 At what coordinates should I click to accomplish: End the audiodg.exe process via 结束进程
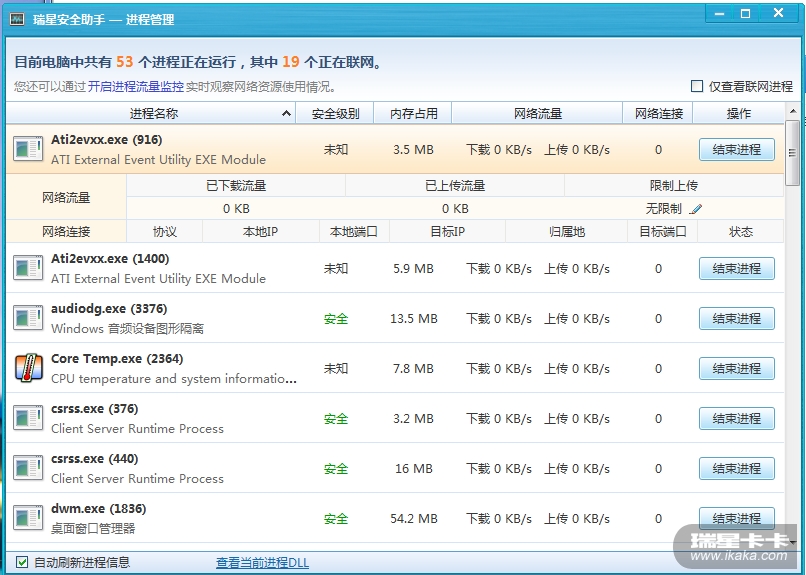736,318
